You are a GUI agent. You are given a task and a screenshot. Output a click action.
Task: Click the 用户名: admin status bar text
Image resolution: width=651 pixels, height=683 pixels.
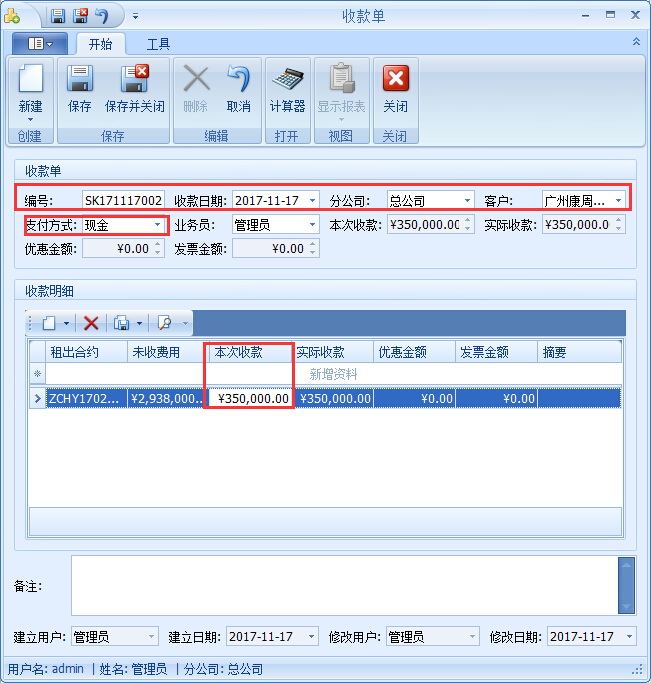pos(46,669)
